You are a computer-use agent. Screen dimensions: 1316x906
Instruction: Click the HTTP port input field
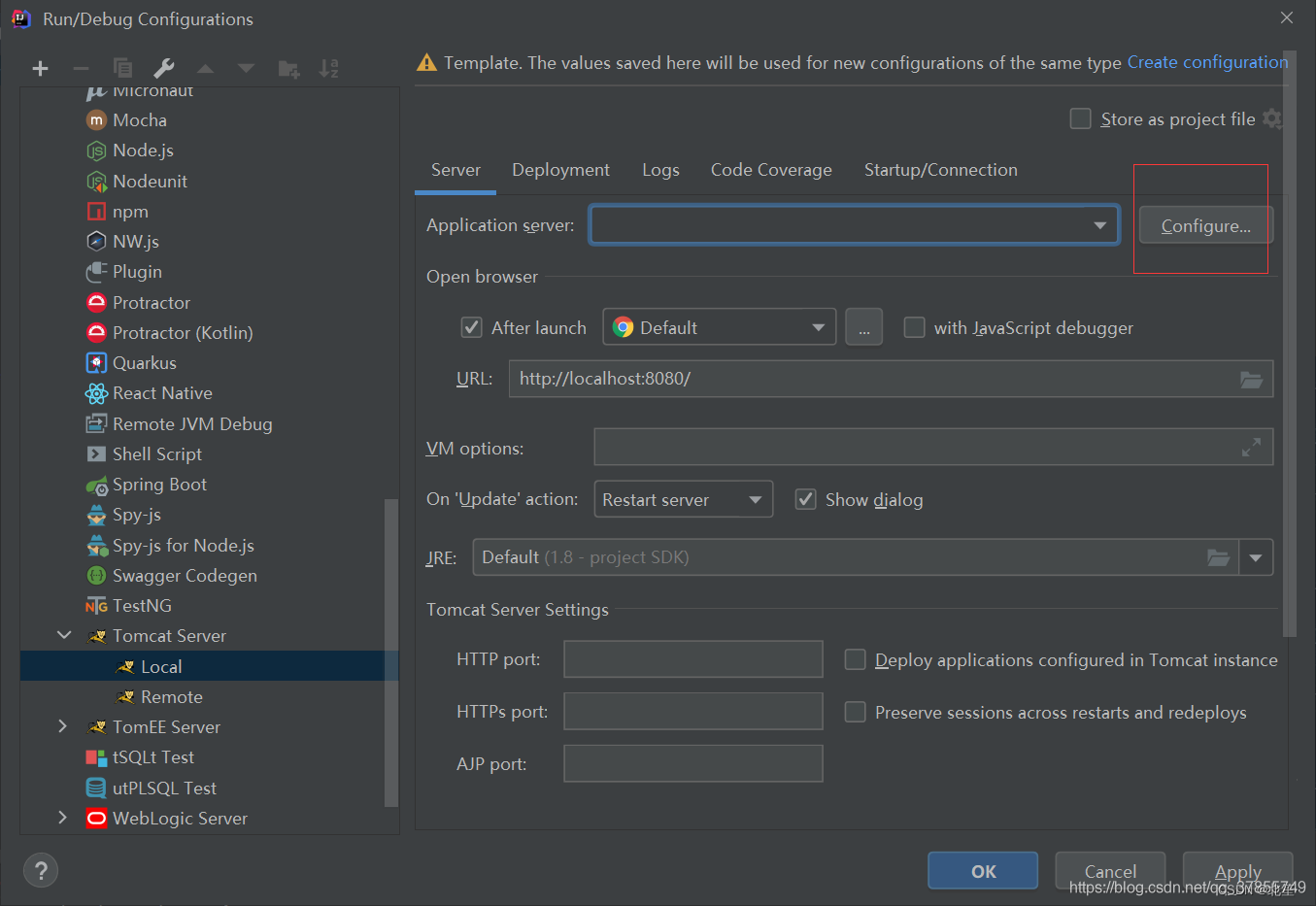pos(692,659)
